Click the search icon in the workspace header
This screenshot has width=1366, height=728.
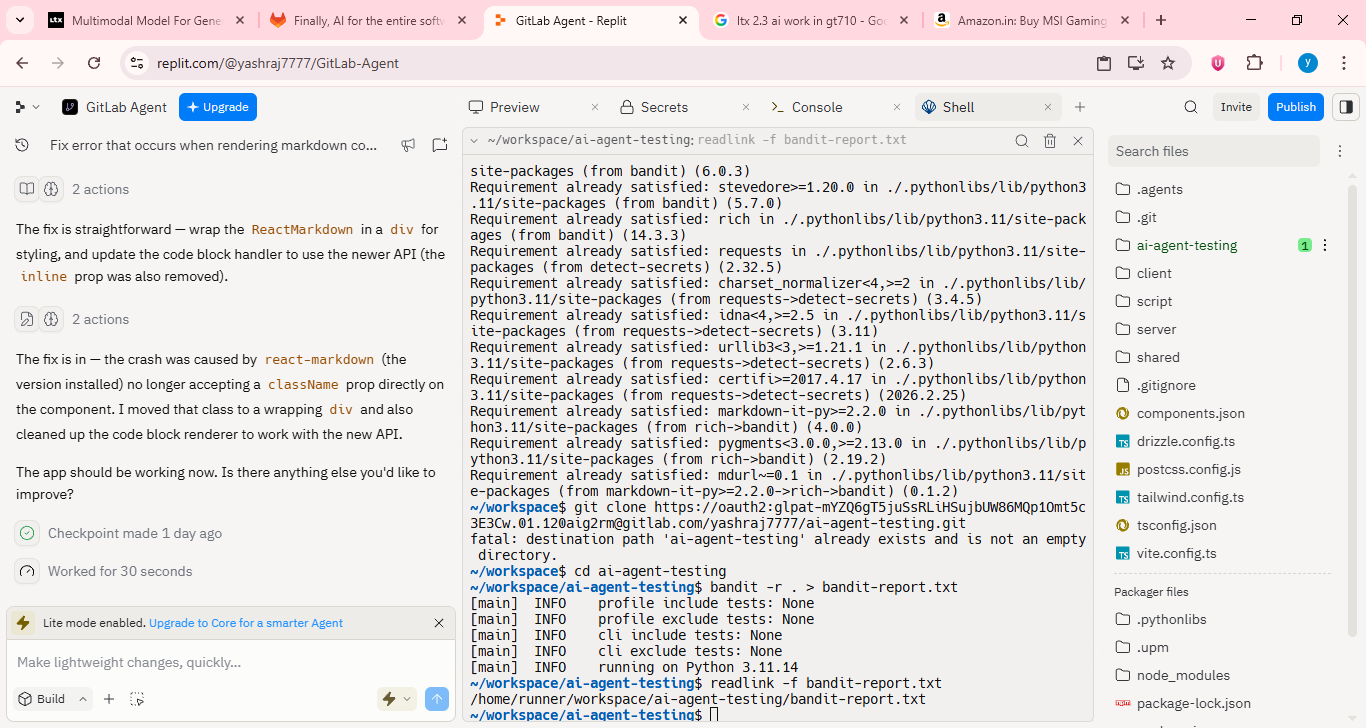[1191, 107]
